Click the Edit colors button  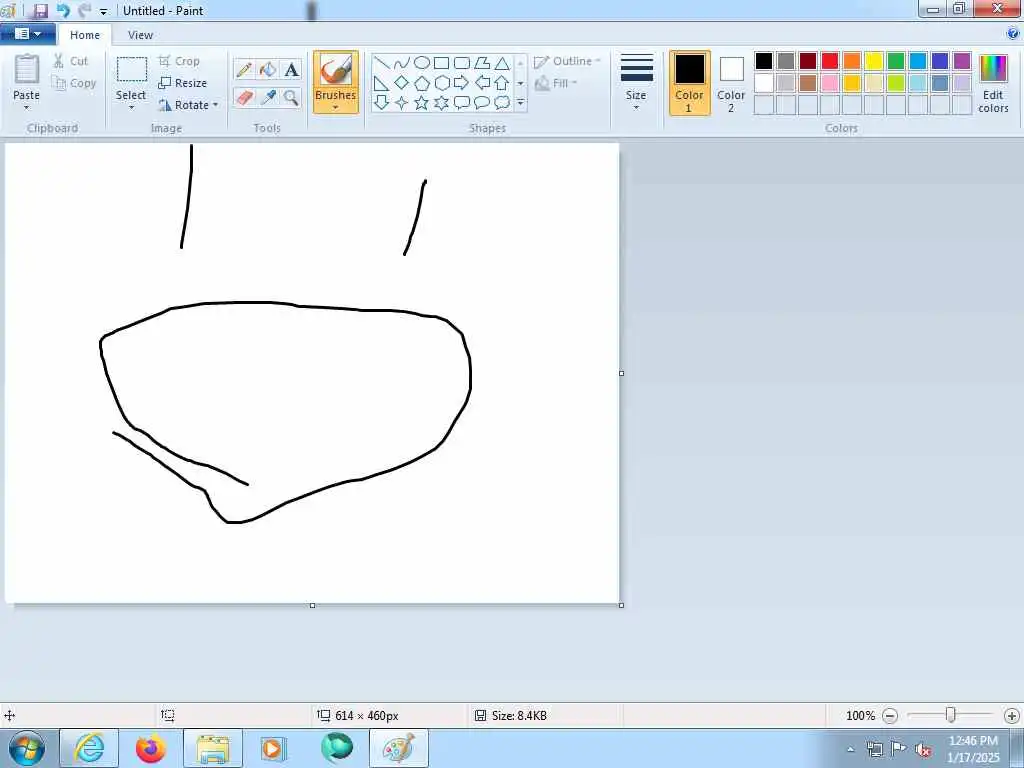pos(993,83)
